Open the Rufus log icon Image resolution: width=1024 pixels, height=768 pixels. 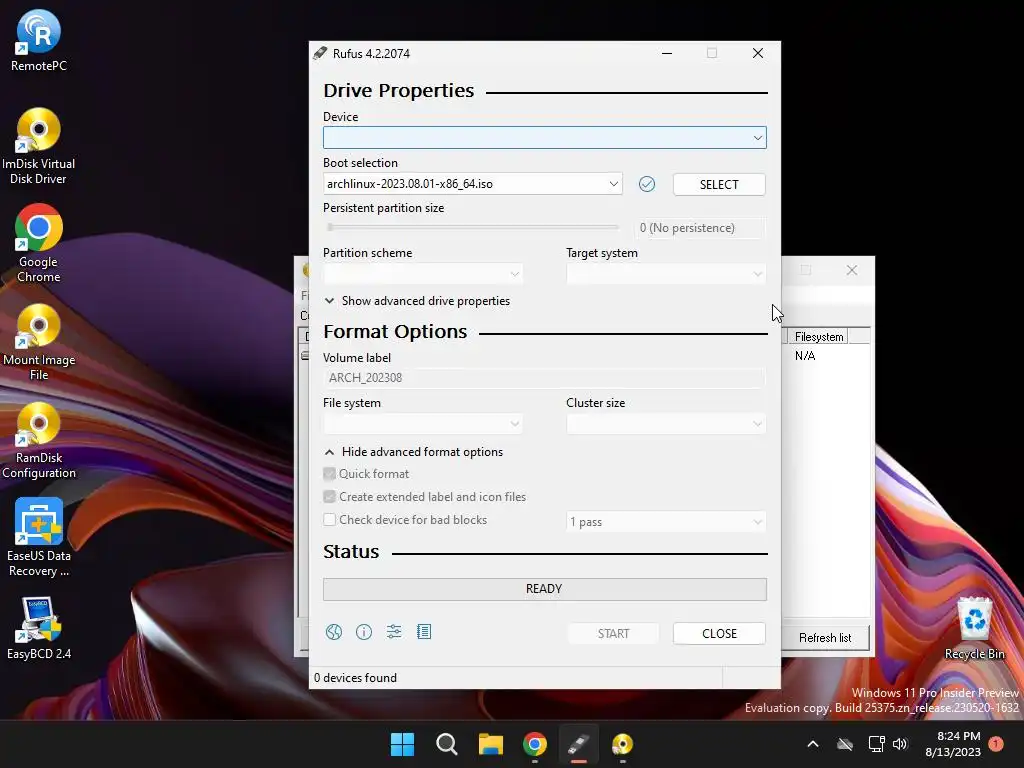(424, 632)
